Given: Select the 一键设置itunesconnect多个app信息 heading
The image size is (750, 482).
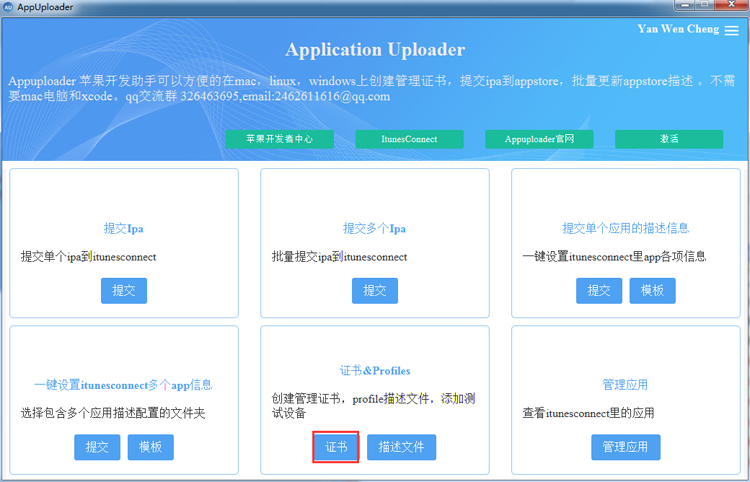Looking at the screenshot, I should 123,385.
